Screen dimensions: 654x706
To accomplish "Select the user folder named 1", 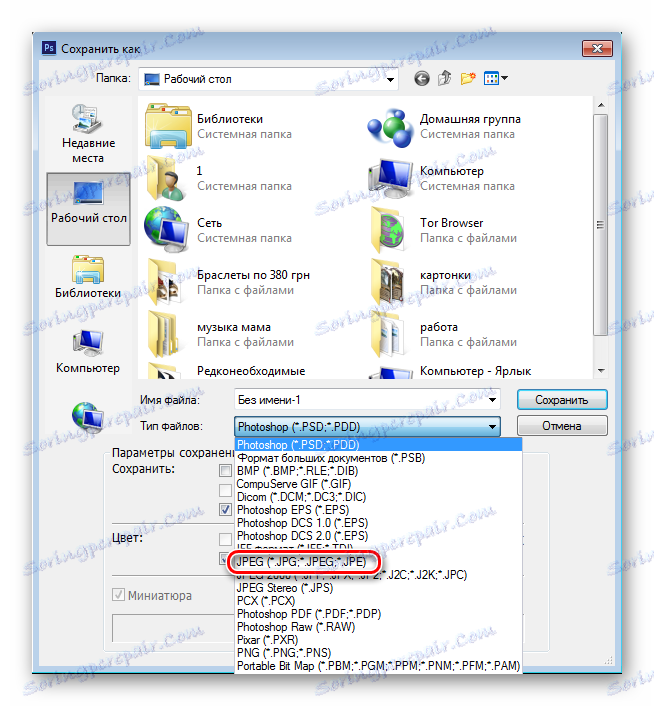I will point(218,178).
